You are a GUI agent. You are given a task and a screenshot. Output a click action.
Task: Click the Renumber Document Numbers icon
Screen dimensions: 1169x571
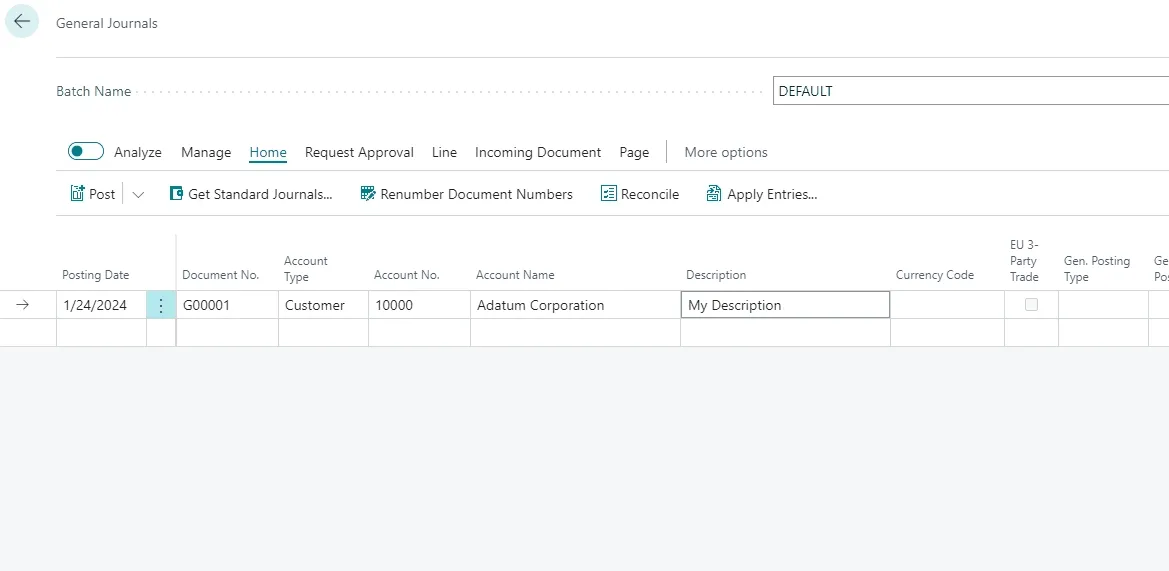coord(368,194)
